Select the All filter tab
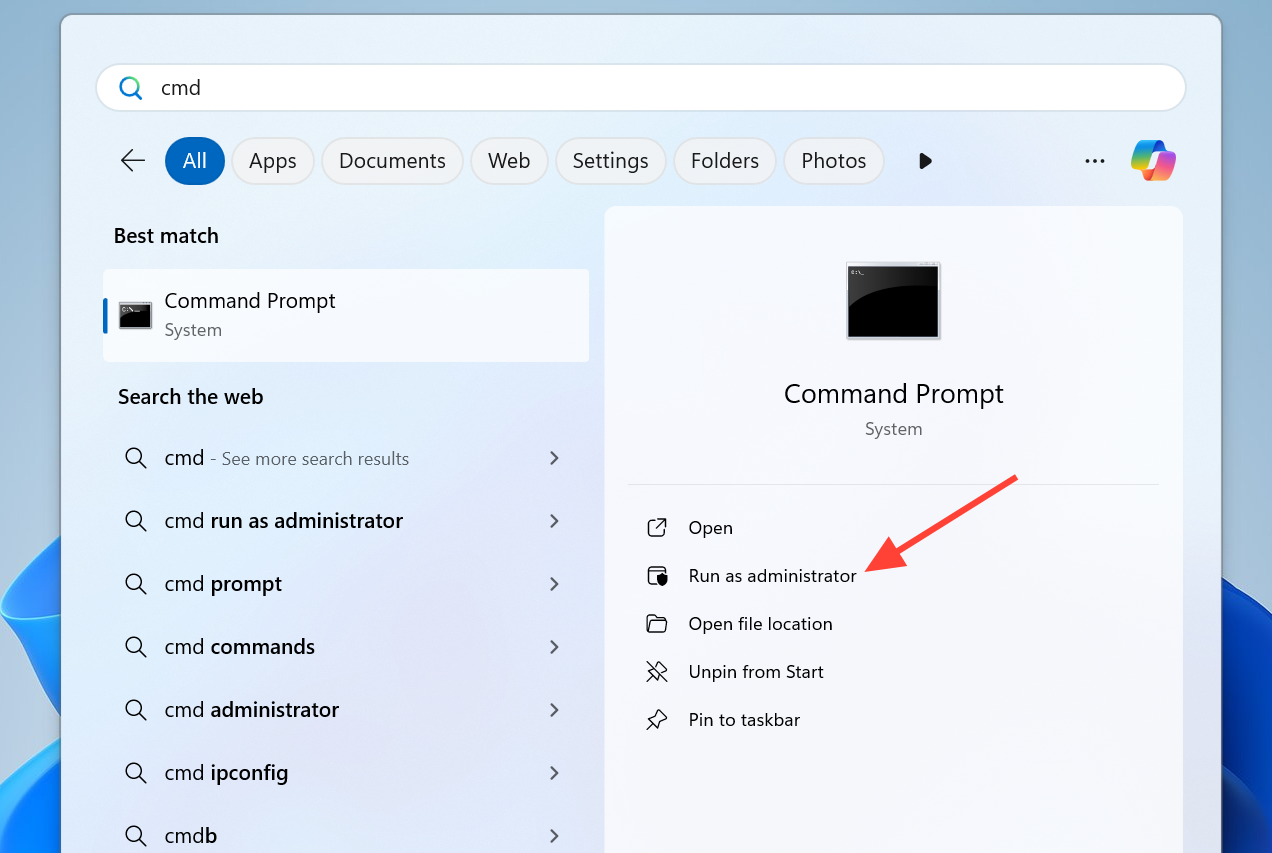Screen dimensions: 1272x853 195,161
